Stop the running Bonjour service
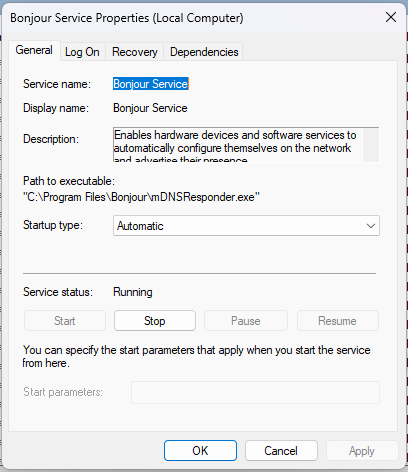The height and width of the screenshot is (472, 408). coord(155,321)
